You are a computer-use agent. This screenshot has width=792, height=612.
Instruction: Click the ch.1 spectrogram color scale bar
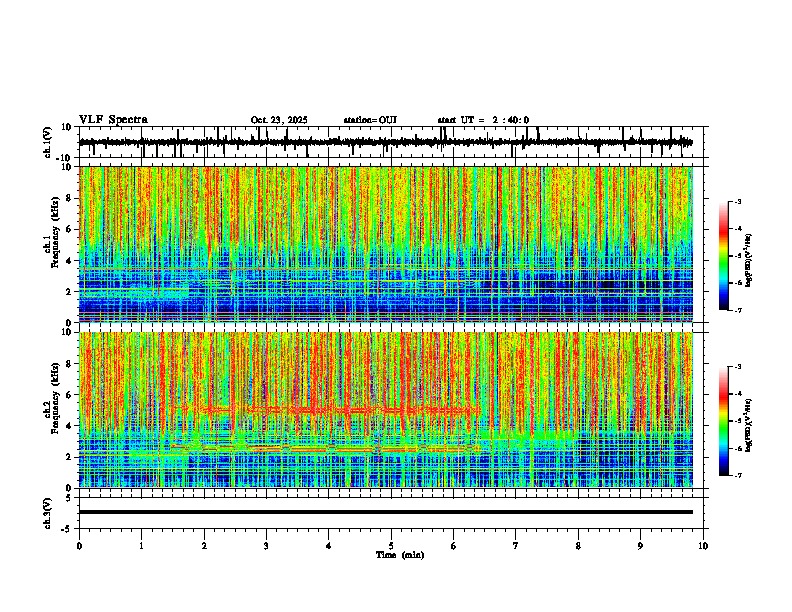[x=723, y=256]
